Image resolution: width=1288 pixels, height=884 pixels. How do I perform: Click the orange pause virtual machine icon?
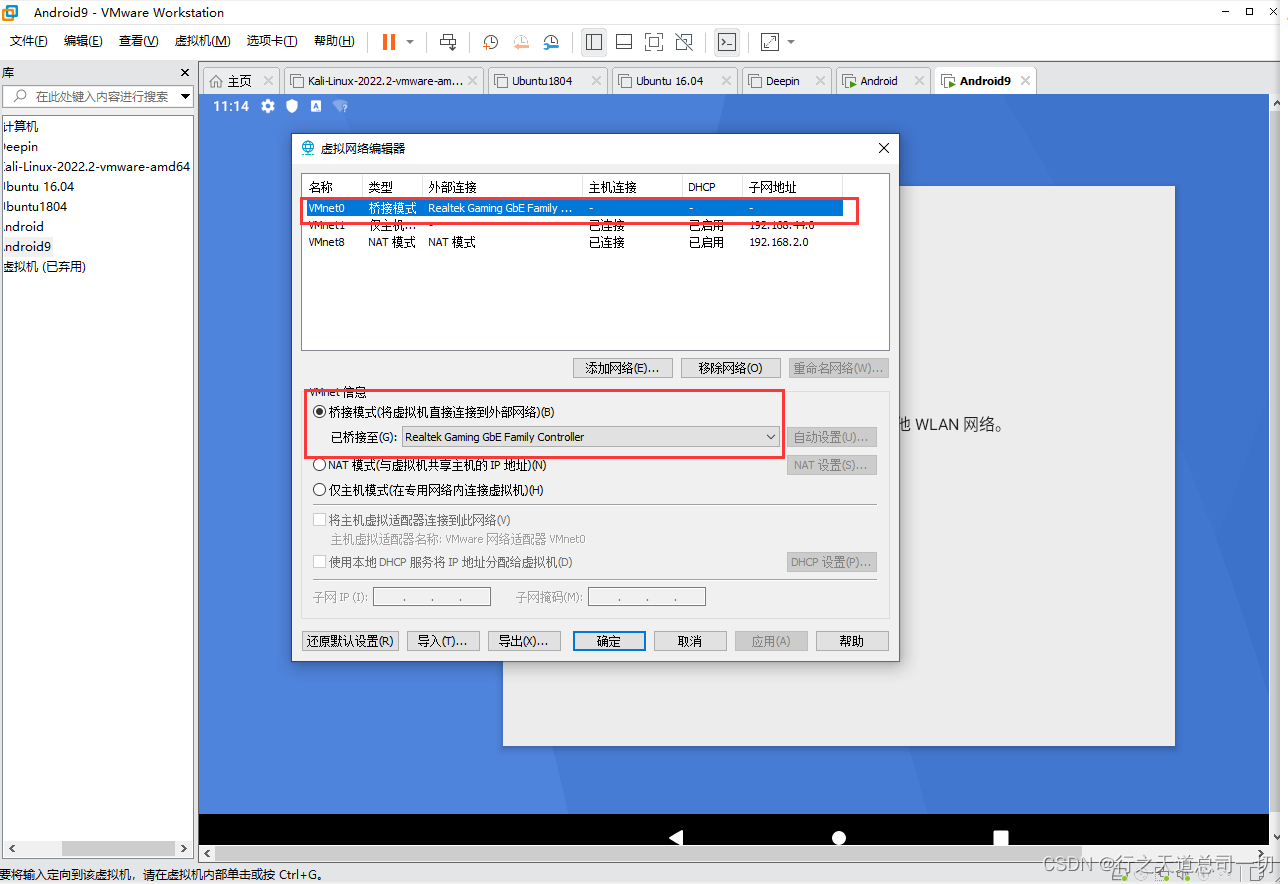[x=389, y=42]
